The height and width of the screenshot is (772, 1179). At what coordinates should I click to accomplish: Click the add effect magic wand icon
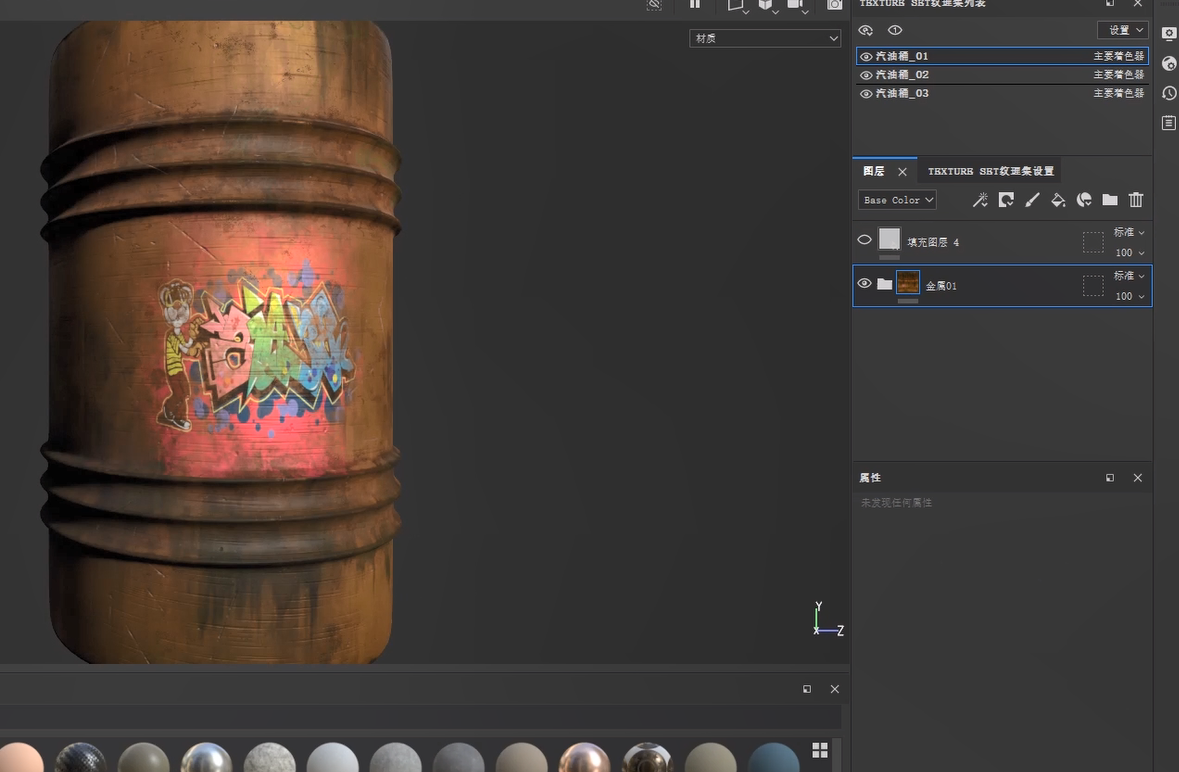coord(980,200)
